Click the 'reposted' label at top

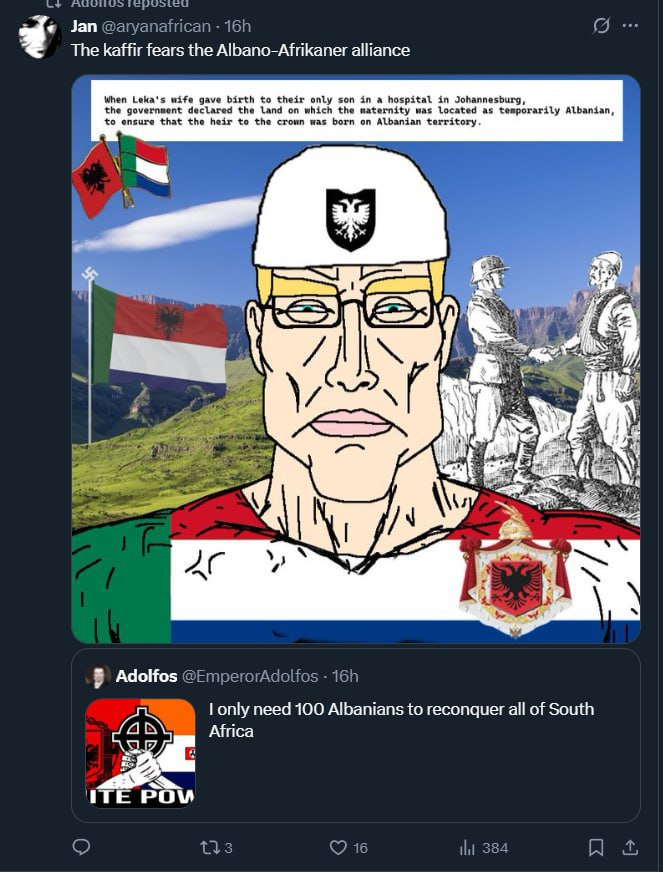[x=165, y=4]
